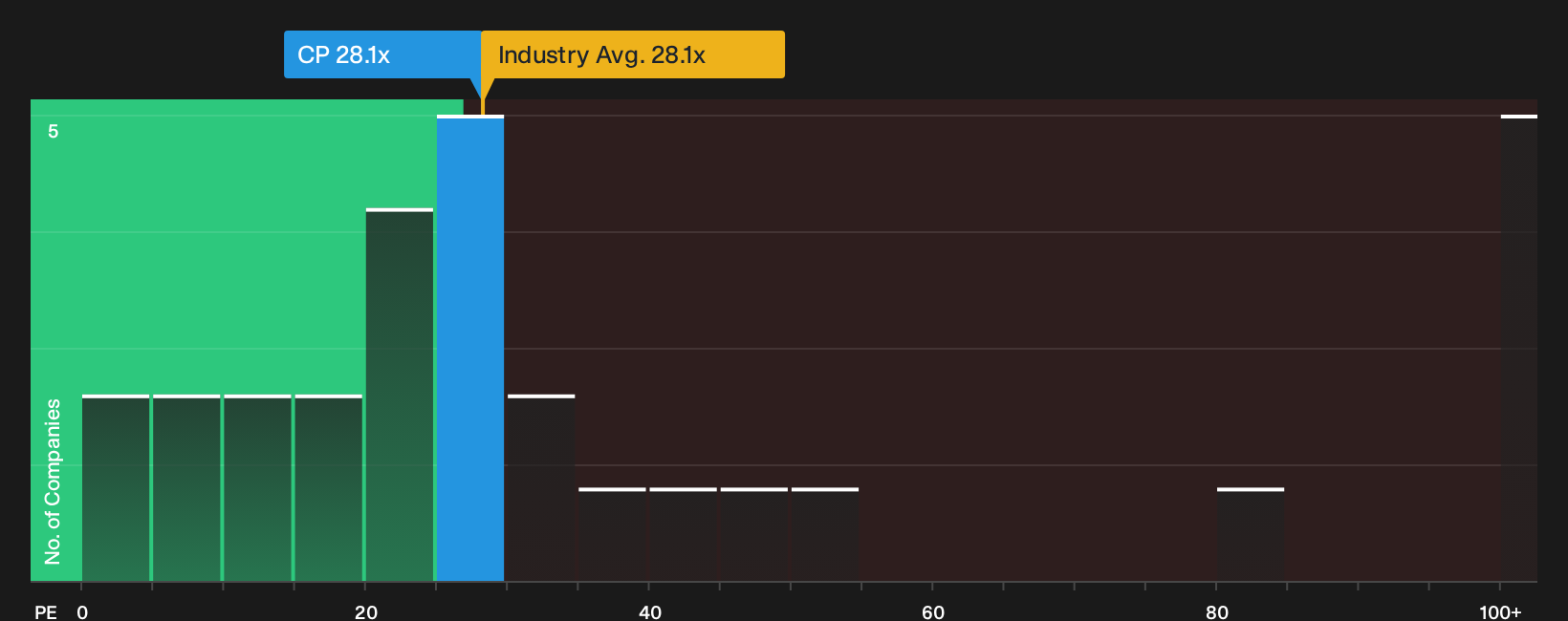Screen dimensions: 1568x621
Task: Select the blue highlighted bar at PE 25-30
Action: (470, 348)
